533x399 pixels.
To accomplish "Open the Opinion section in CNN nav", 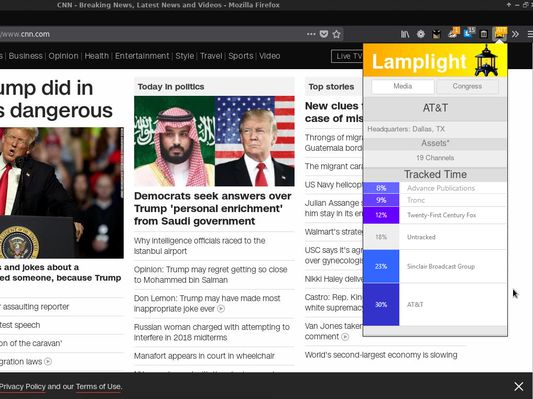I will click(x=63, y=56).
